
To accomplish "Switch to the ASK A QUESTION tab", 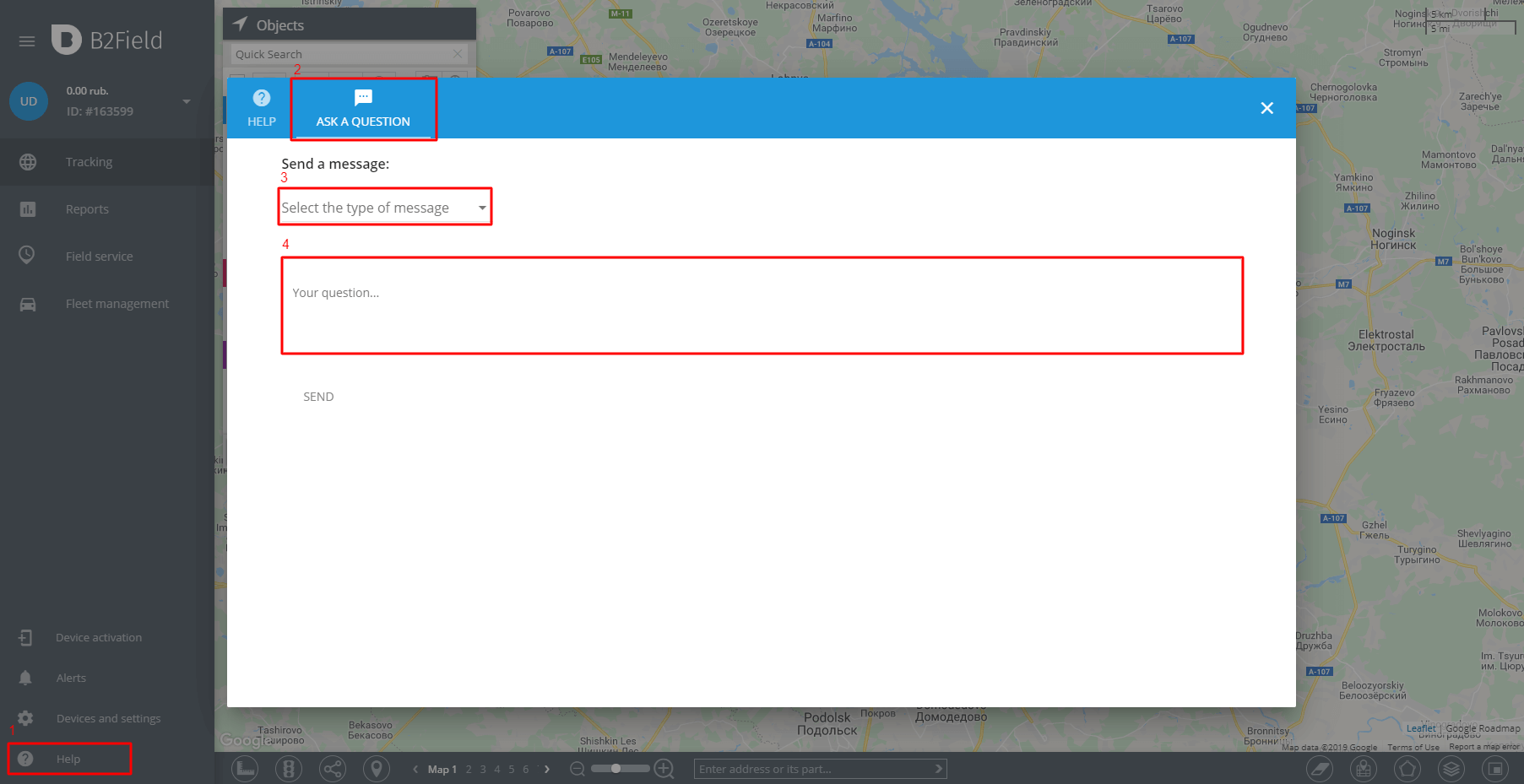I will (x=363, y=108).
